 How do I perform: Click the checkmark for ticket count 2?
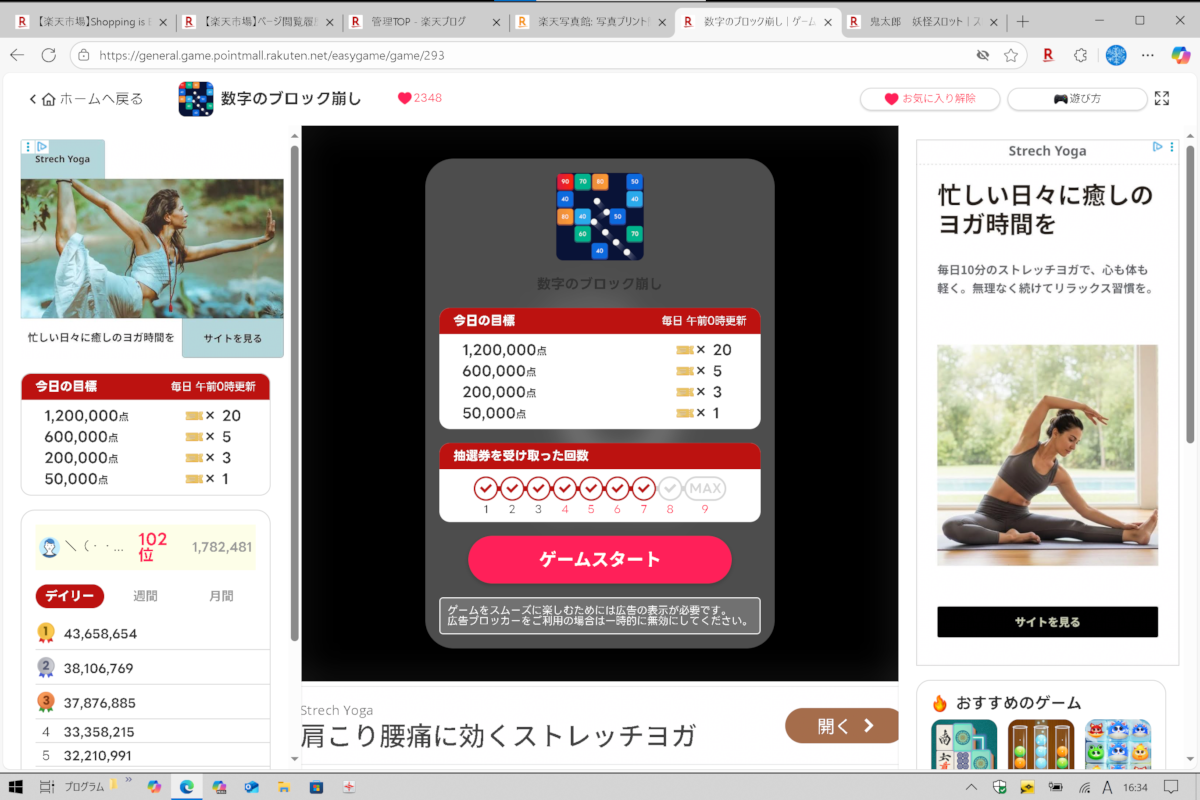click(x=512, y=489)
